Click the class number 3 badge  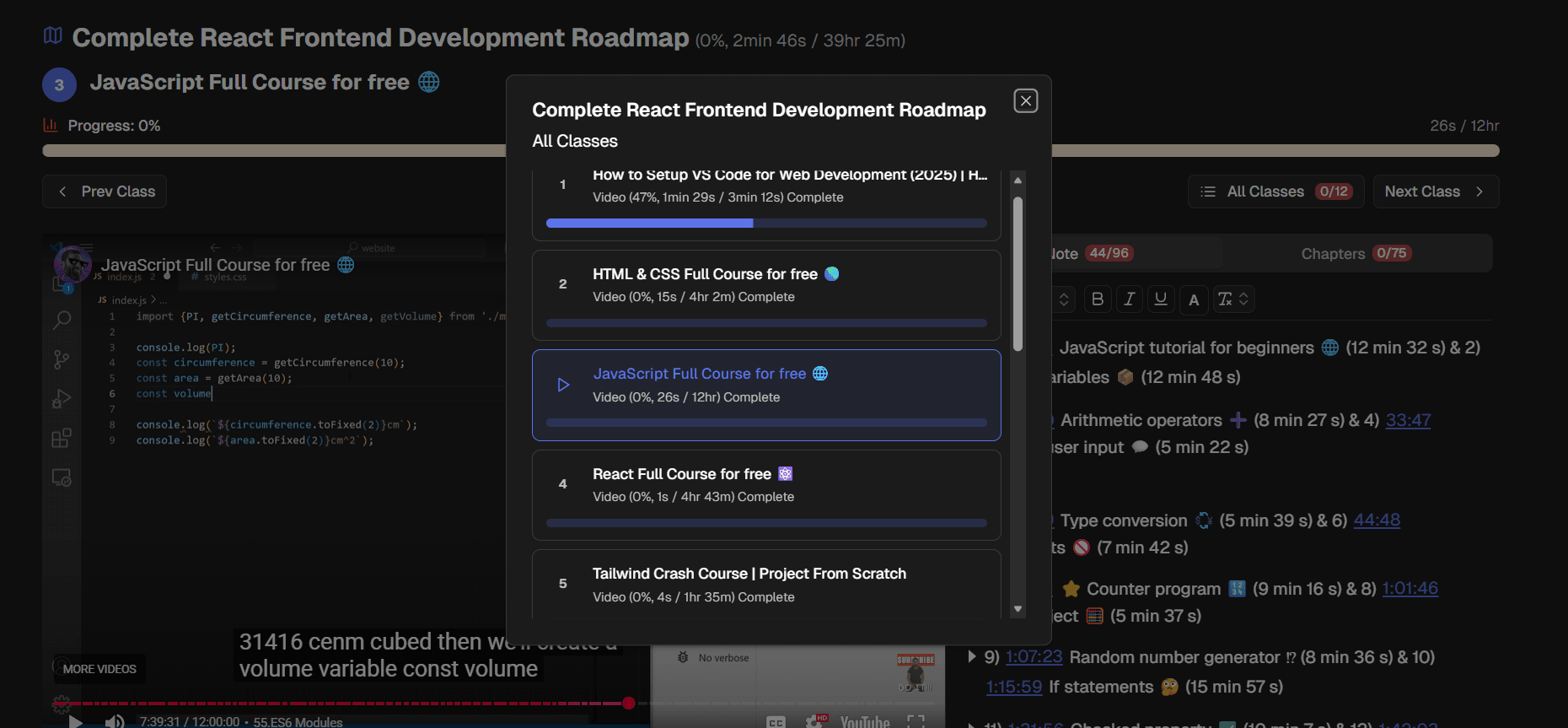click(x=59, y=84)
